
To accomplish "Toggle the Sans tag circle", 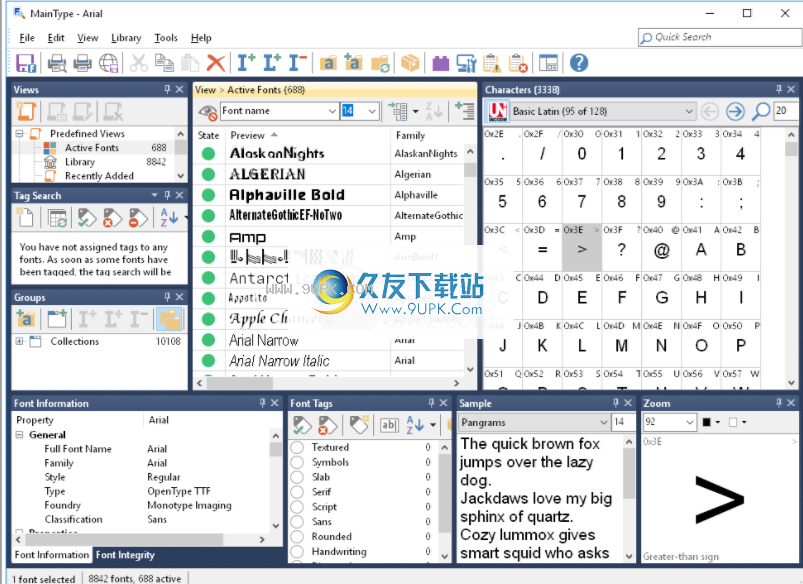I will 297,522.
